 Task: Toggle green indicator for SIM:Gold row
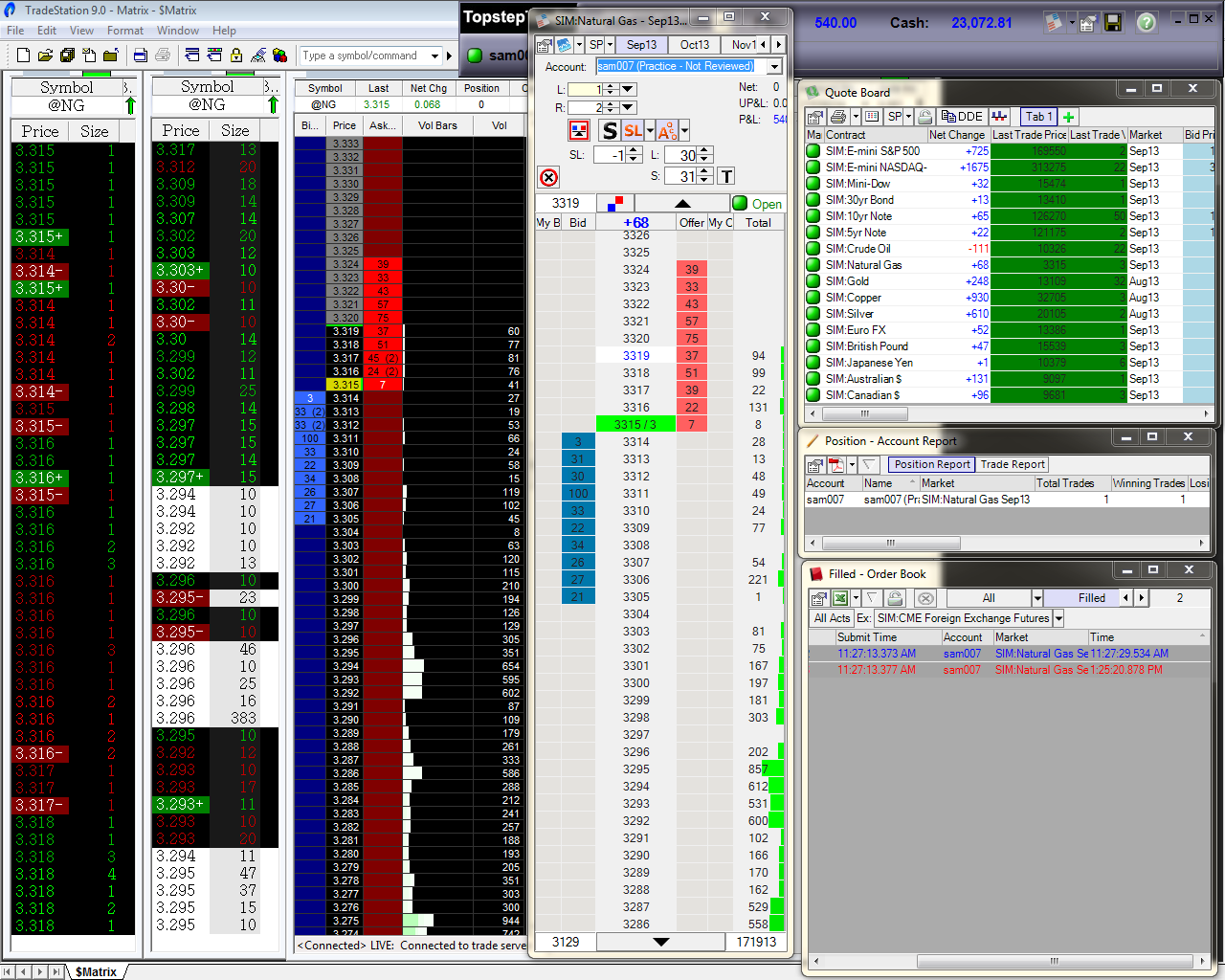pos(813,280)
